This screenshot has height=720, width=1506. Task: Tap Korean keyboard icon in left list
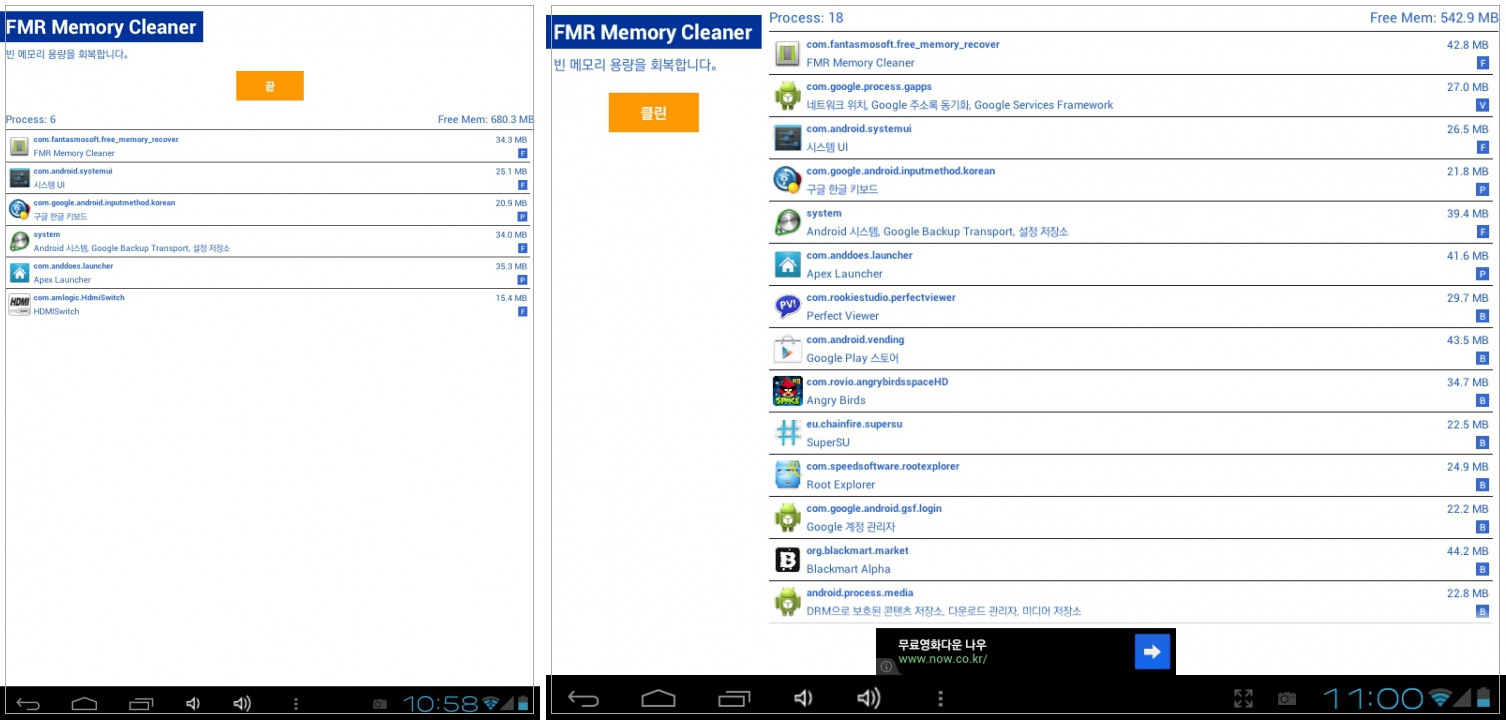19,210
